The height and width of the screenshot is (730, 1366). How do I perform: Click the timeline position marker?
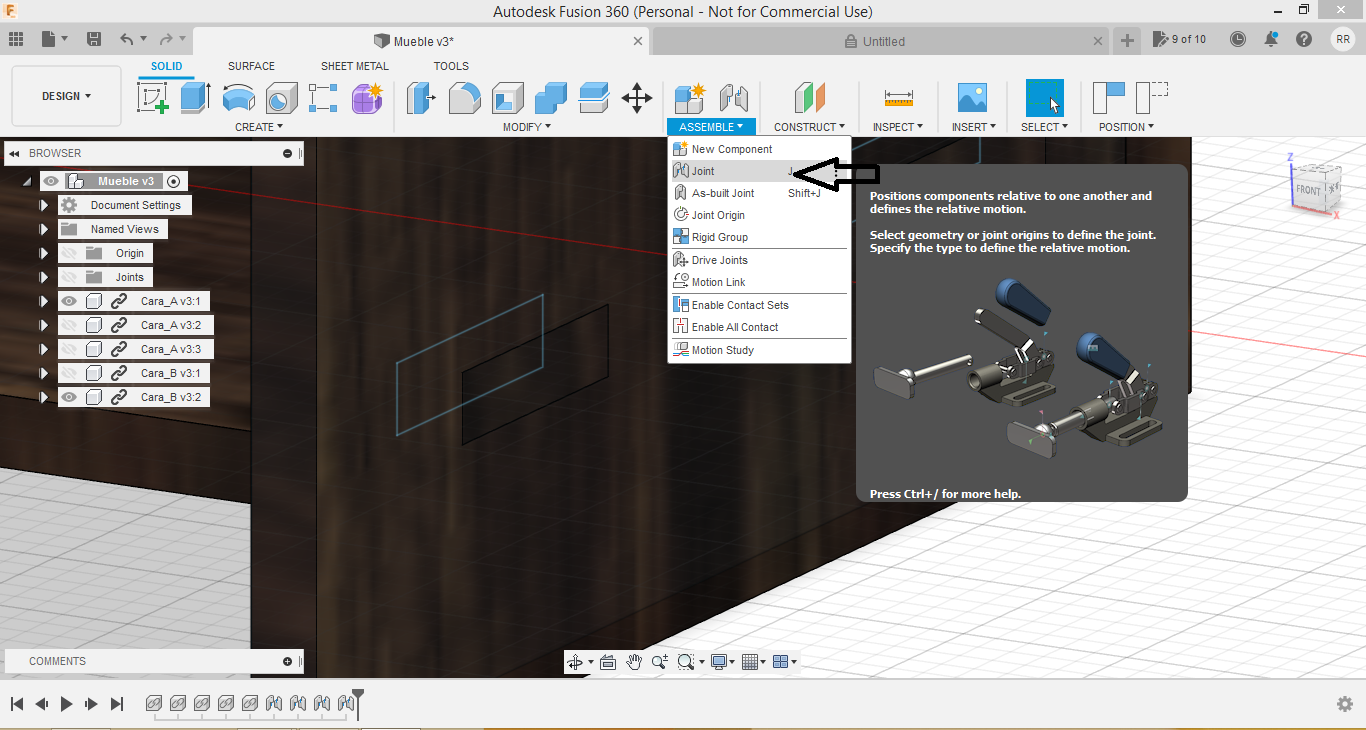point(358,702)
